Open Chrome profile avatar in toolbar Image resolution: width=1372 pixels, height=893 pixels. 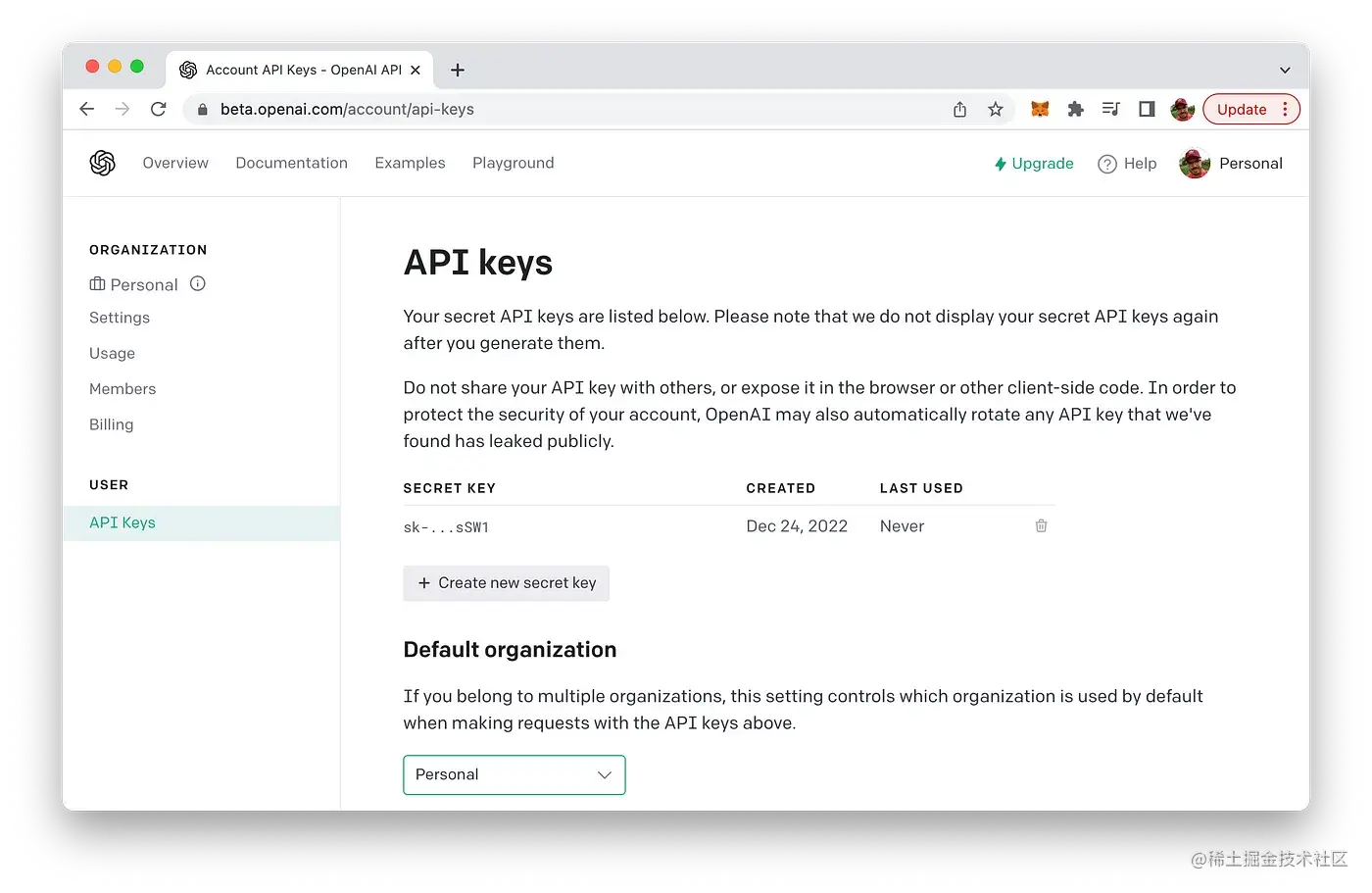pyautogui.click(x=1183, y=110)
